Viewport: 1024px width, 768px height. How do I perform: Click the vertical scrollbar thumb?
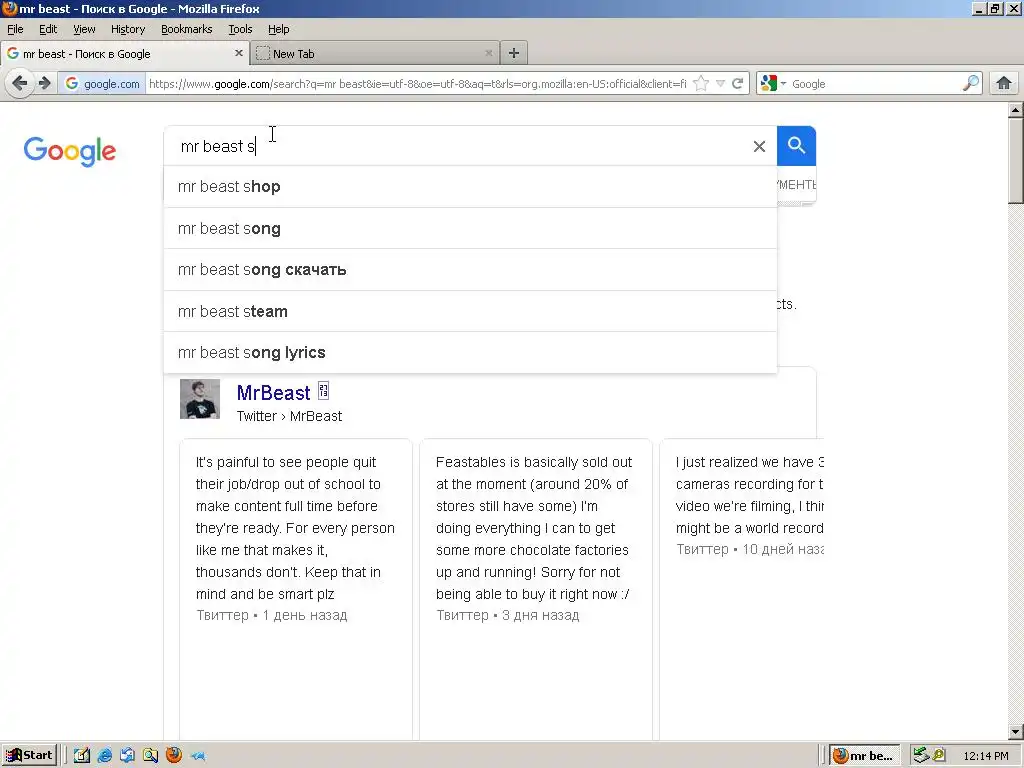[1016, 161]
